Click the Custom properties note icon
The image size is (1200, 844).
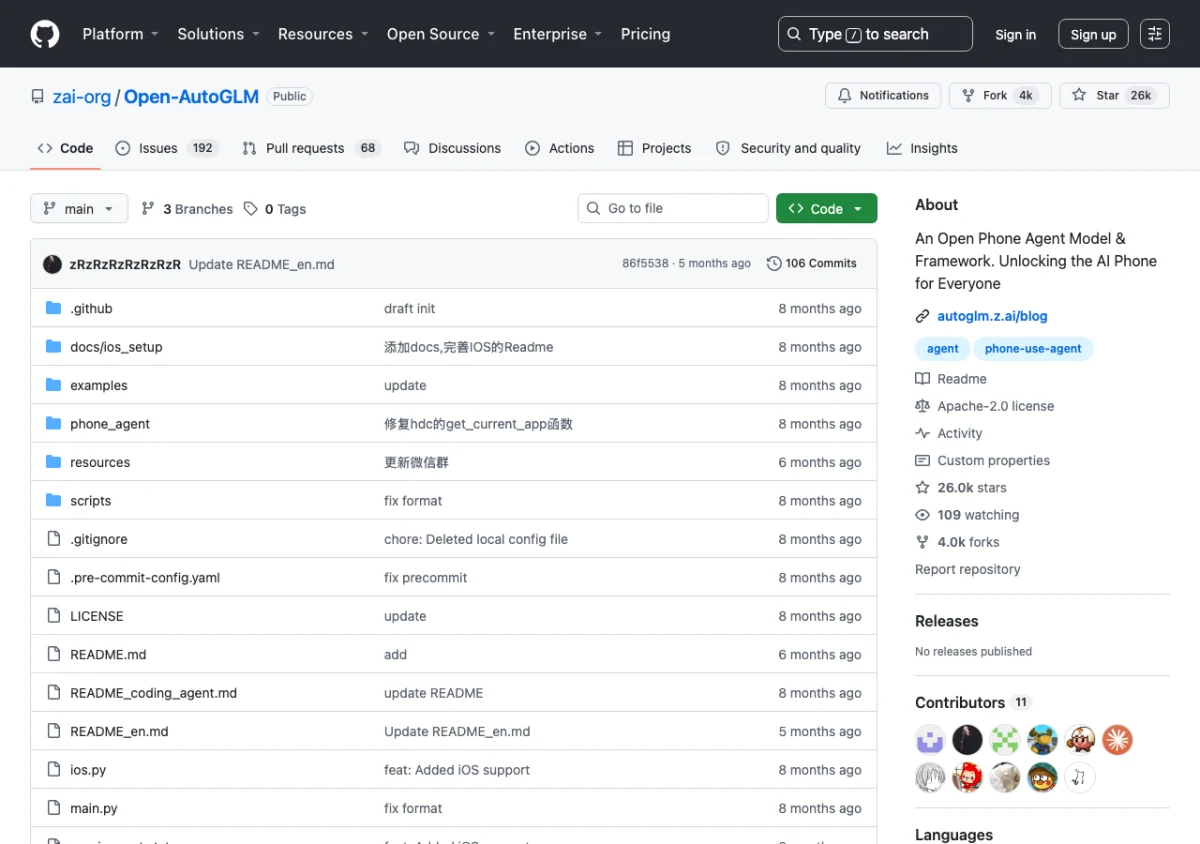923,460
